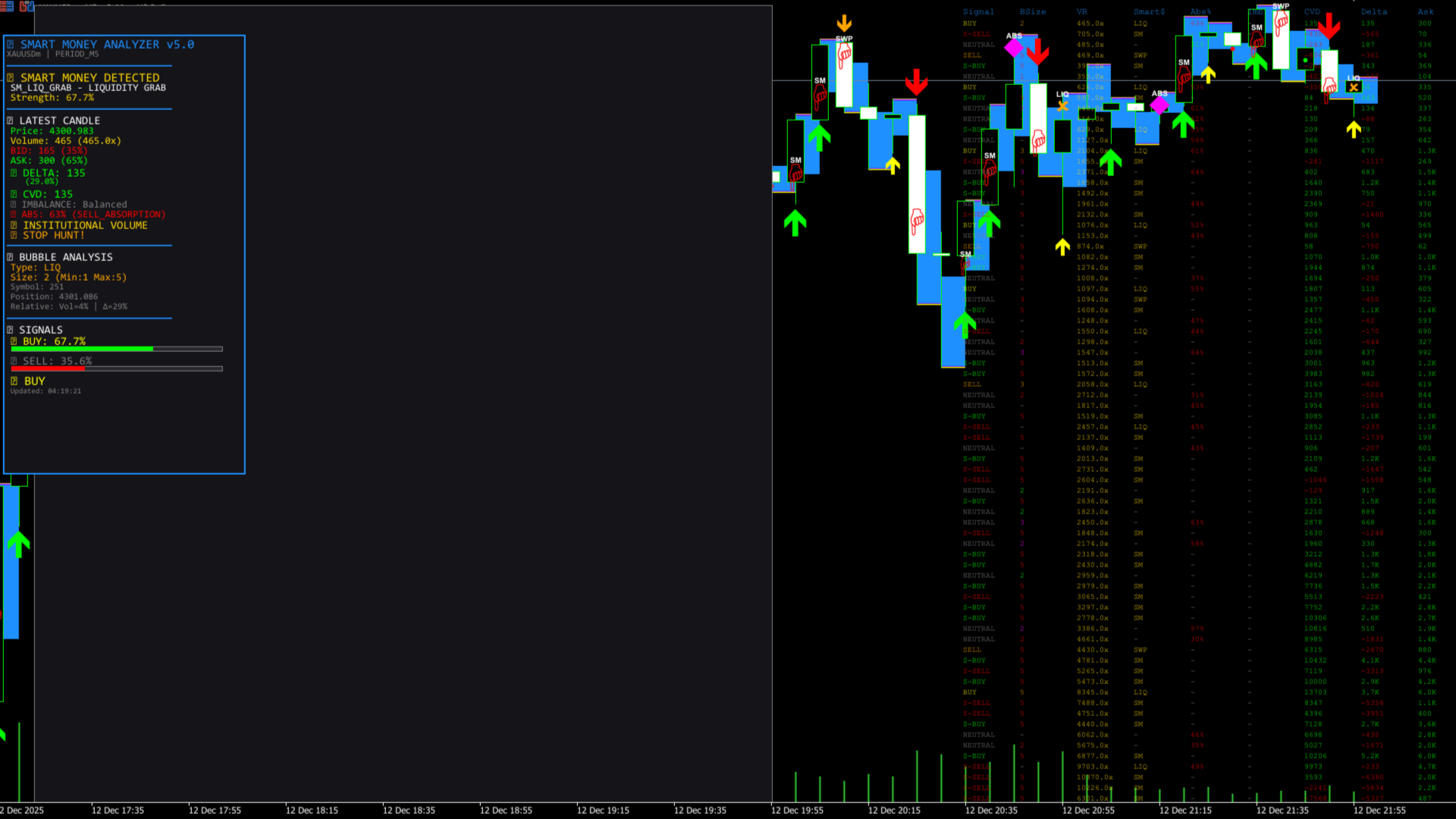1456x819 pixels.
Task: Click the Smart$ column header
Action: pyautogui.click(x=1149, y=12)
